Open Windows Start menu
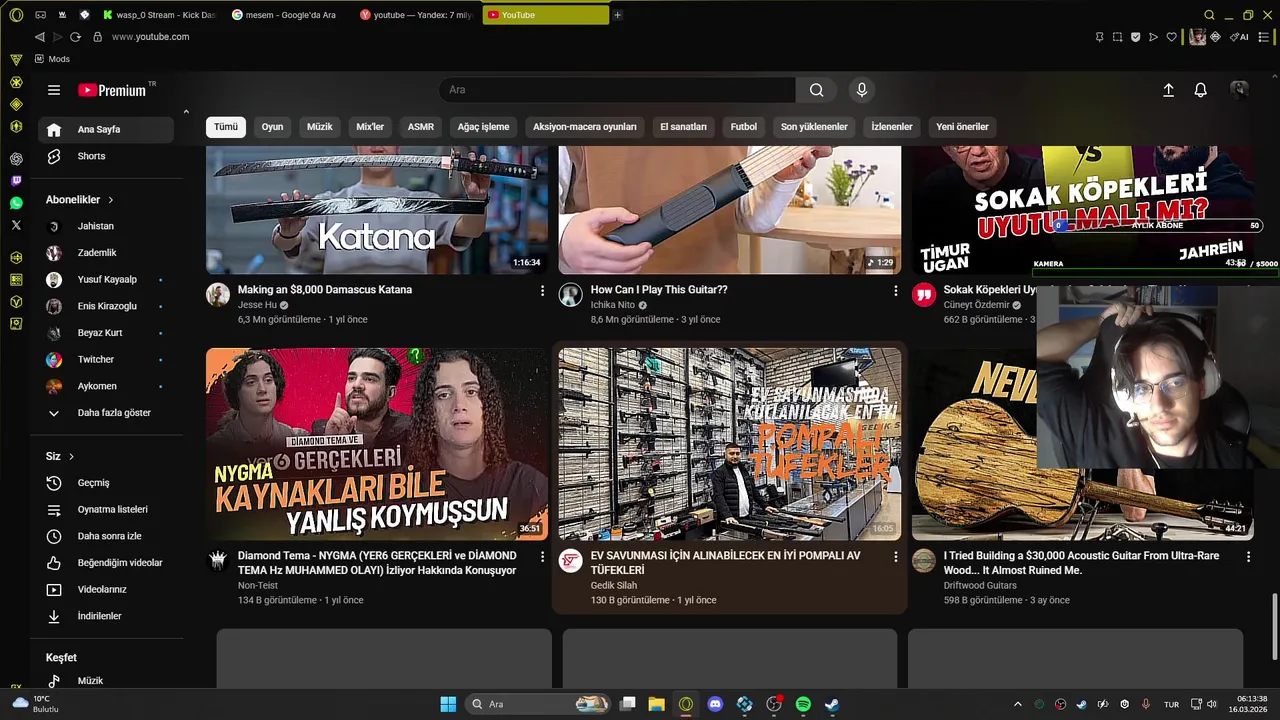 tap(448, 704)
